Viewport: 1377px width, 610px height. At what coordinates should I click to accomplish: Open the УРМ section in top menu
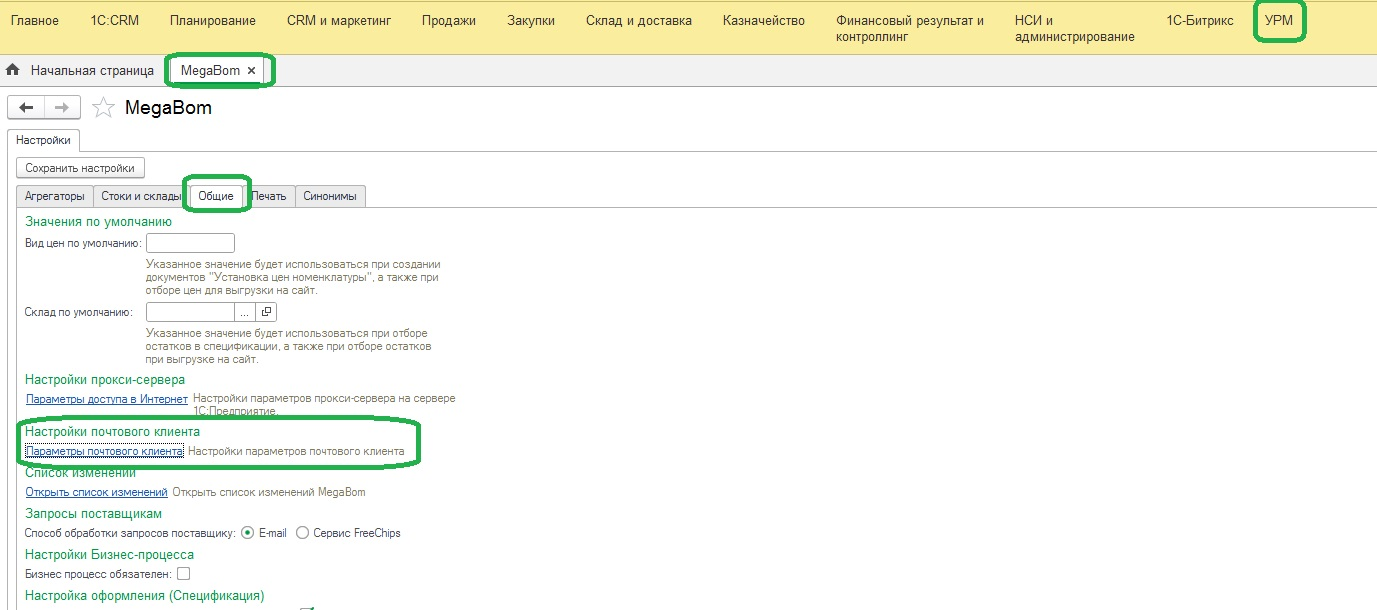click(1279, 20)
